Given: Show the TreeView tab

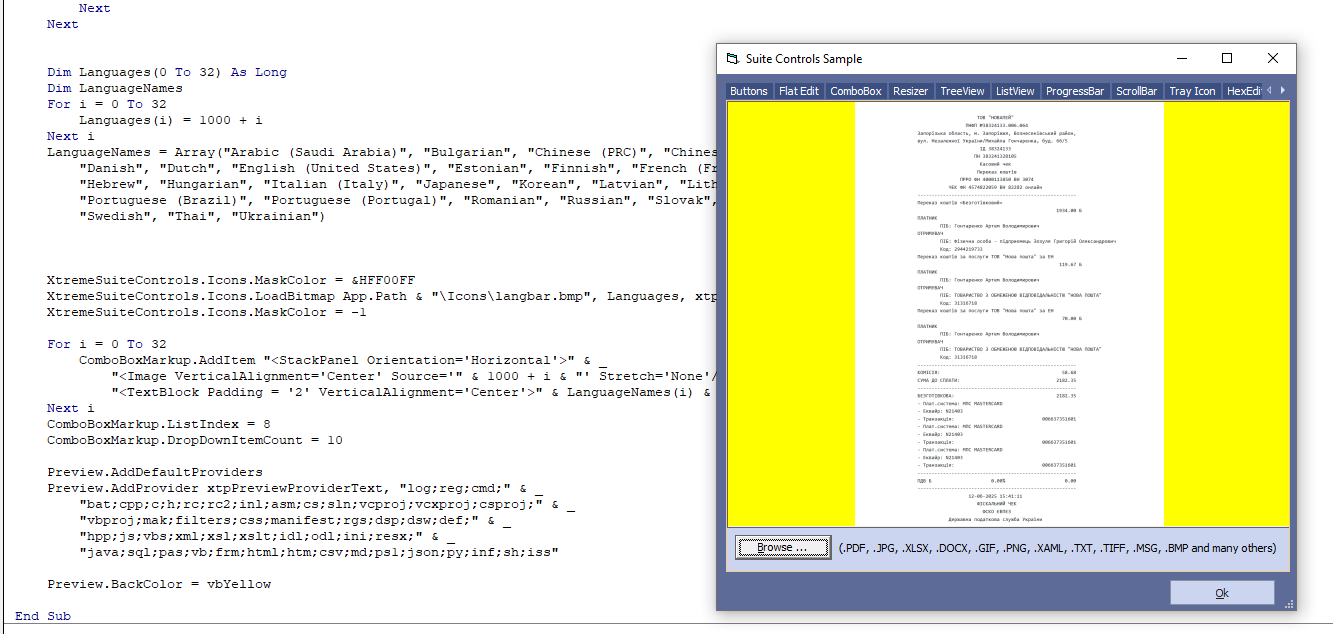Looking at the screenshot, I should click(962, 91).
